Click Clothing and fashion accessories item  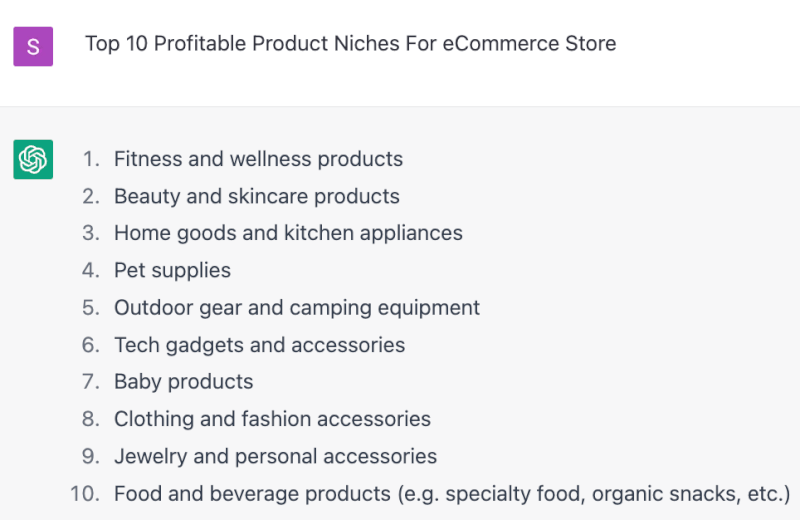[272, 419]
